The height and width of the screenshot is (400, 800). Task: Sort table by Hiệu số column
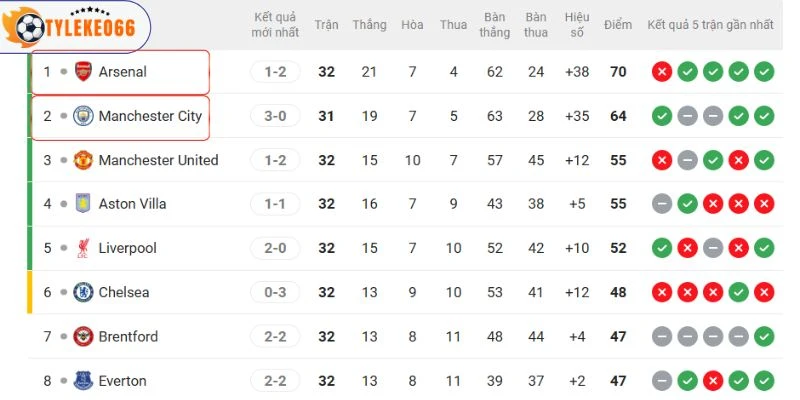tap(577, 24)
